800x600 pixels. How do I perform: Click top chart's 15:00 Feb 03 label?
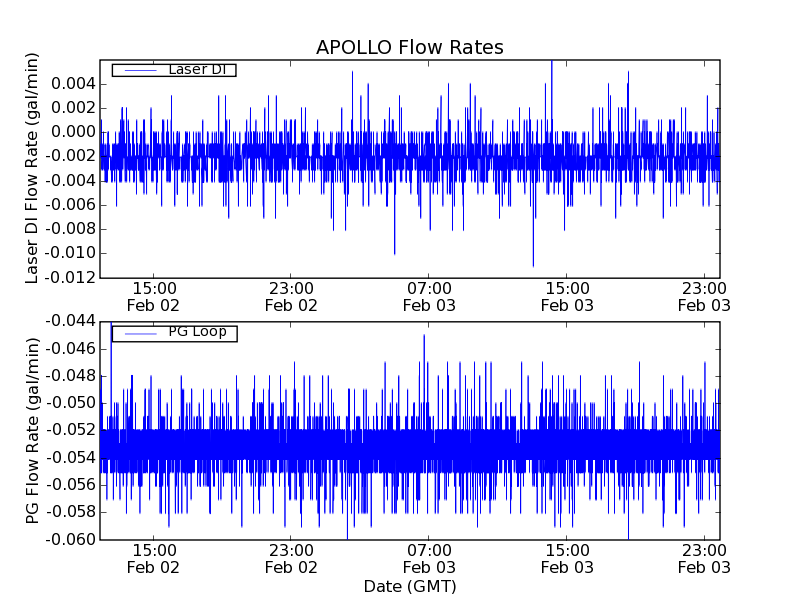pyautogui.click(x=567, y=297)
